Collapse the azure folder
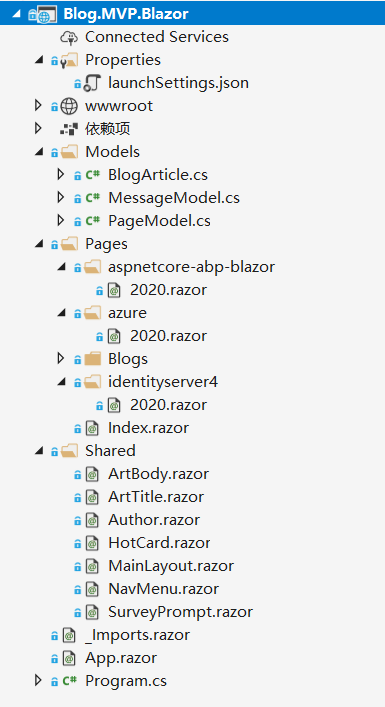Viewport: 385px width, 707px height. [62, 313]
